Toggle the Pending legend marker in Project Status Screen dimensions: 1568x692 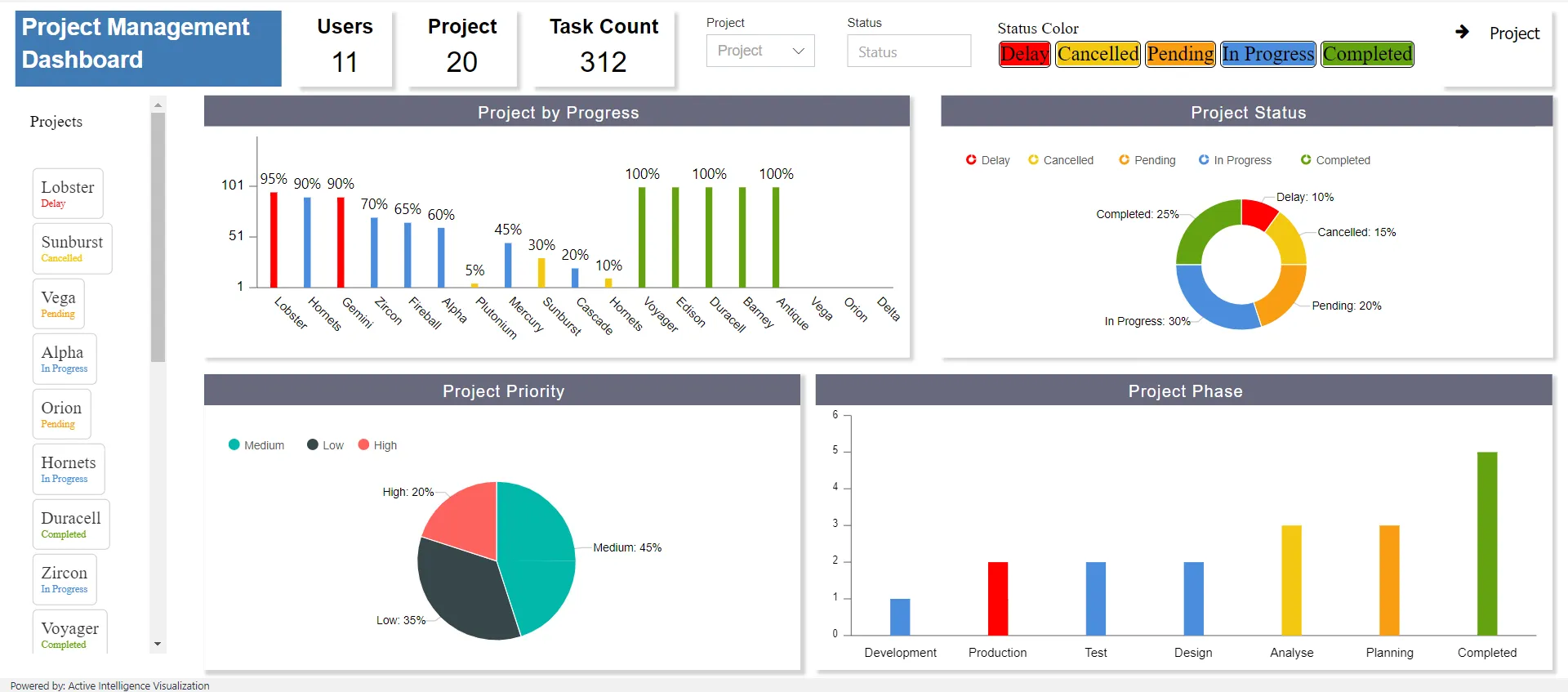click(x=1124, y=160)
